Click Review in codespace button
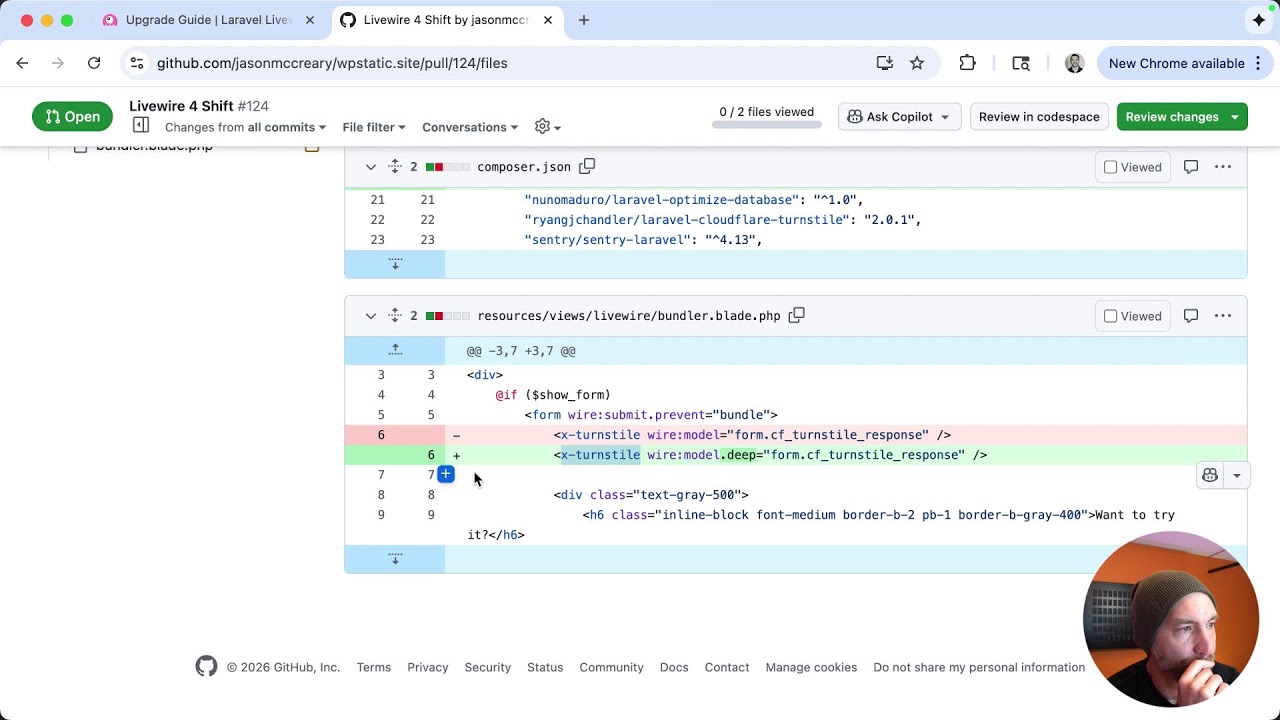Image resolution: width=1280 pixels, height=720 pixels. tap(1039, 117)
